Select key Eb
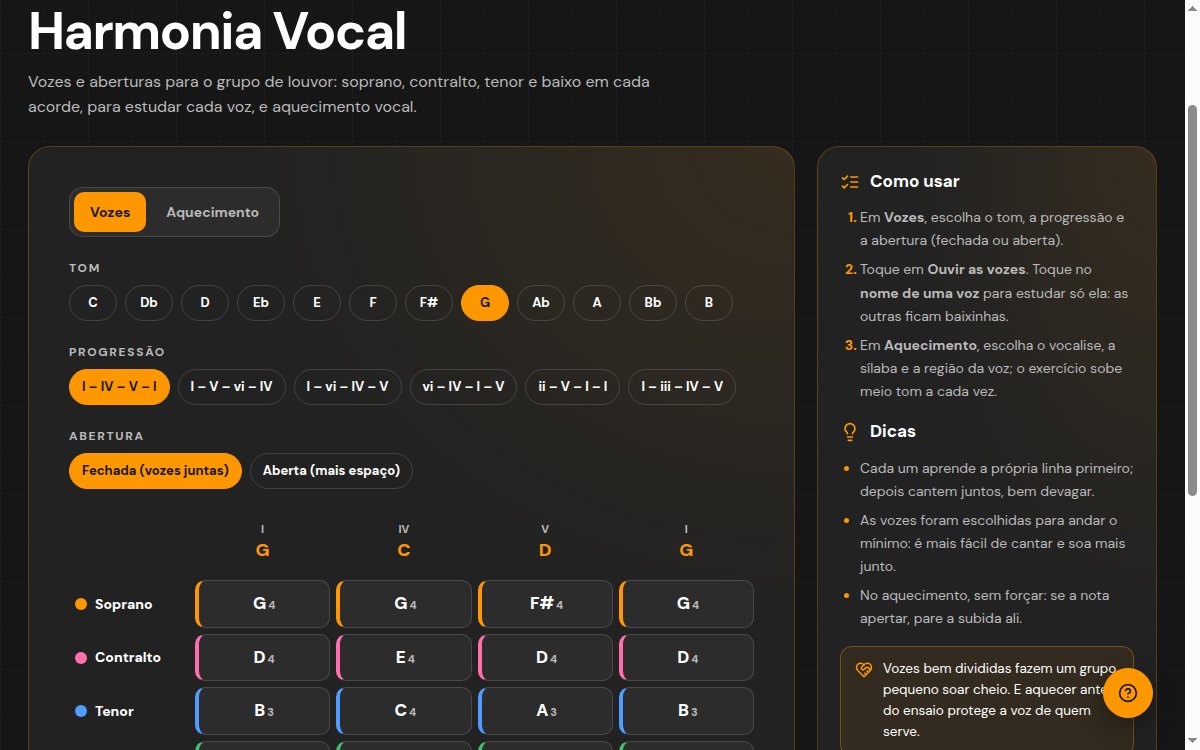1200x750 pixels. point(261,303)
